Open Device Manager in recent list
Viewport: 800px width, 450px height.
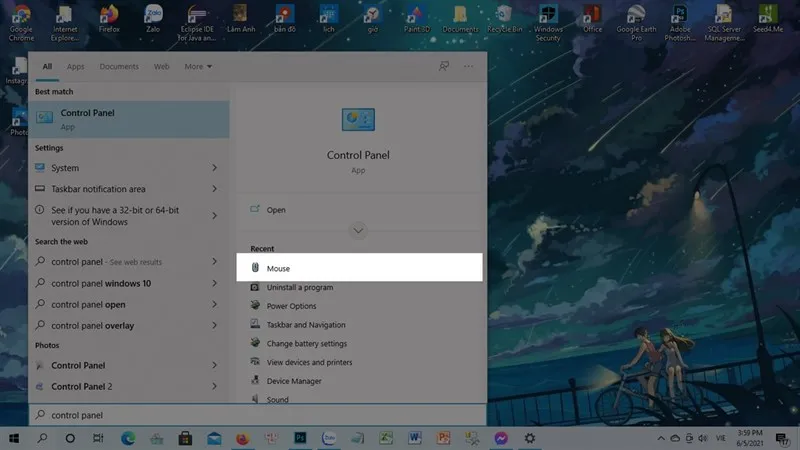[294, 381]
